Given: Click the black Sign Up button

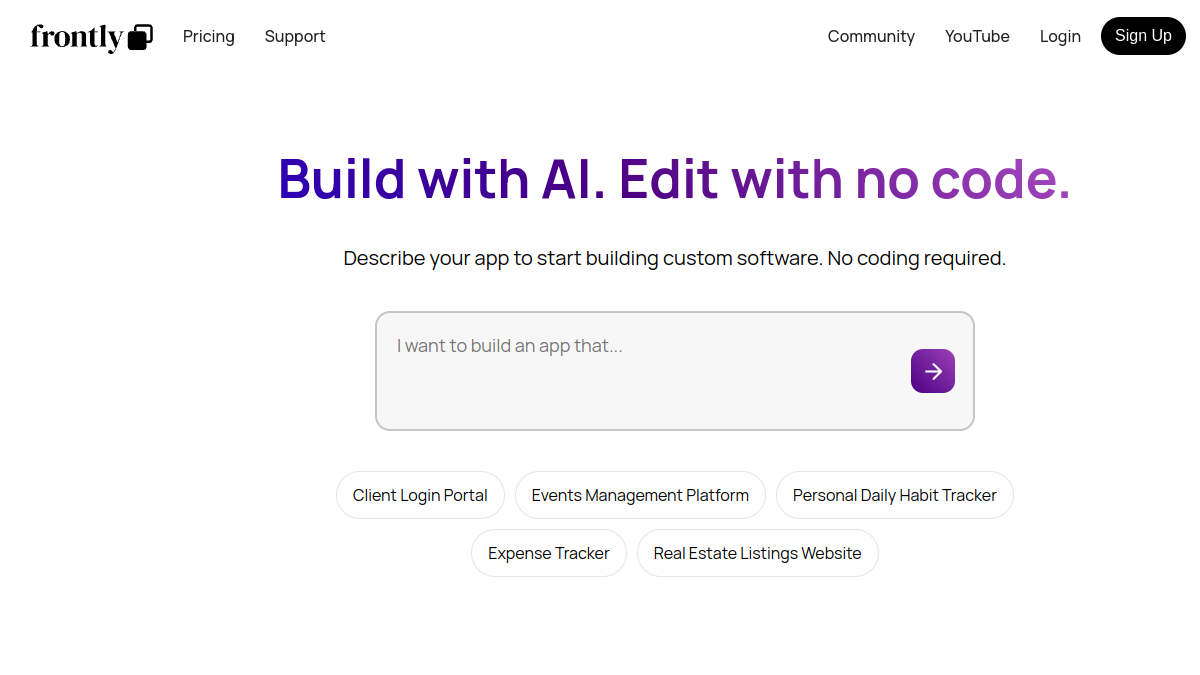Looking at the screenshot, I should coord(1143,36).
